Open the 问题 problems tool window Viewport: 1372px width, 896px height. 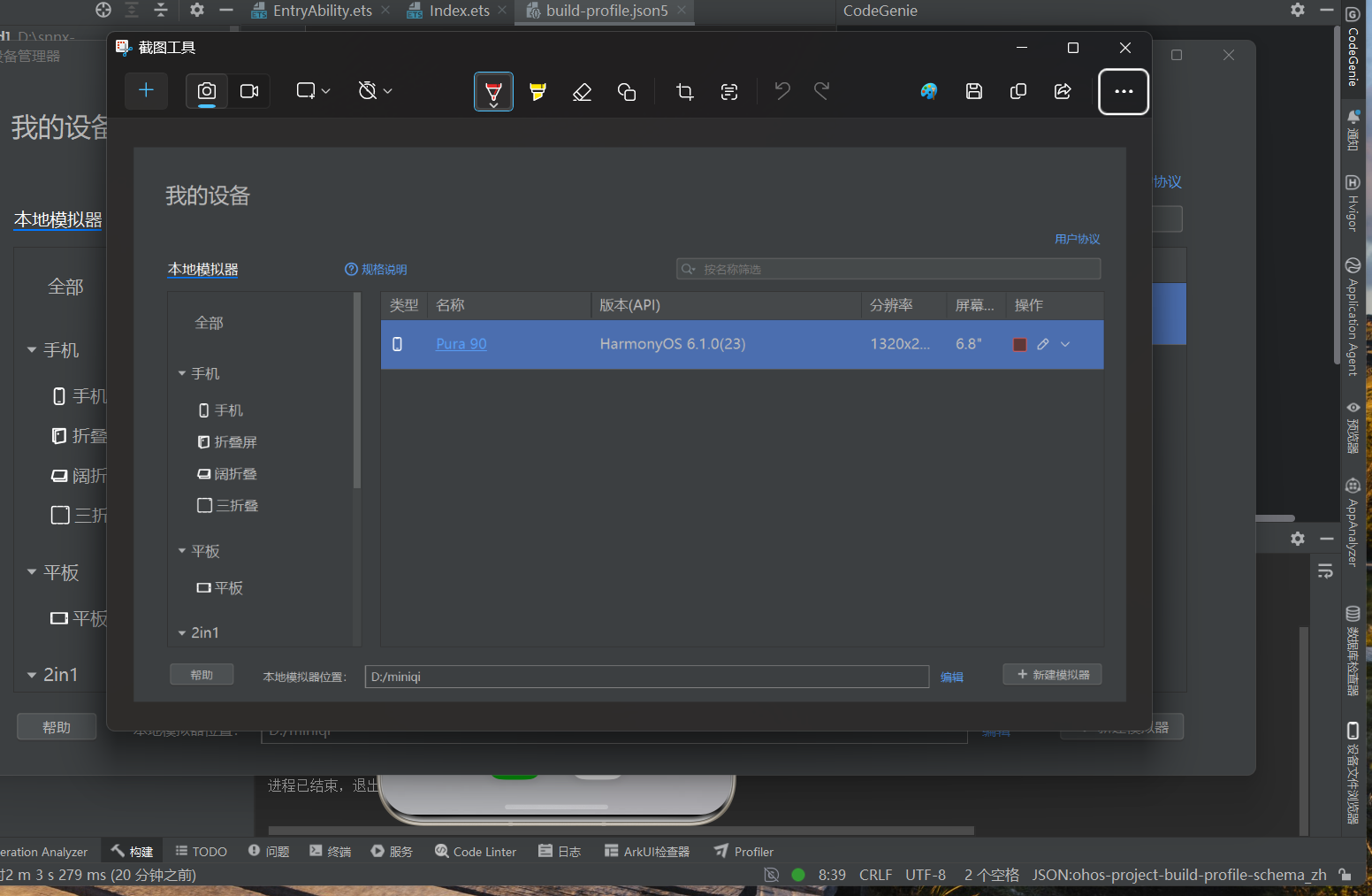(x=269, y=852)
